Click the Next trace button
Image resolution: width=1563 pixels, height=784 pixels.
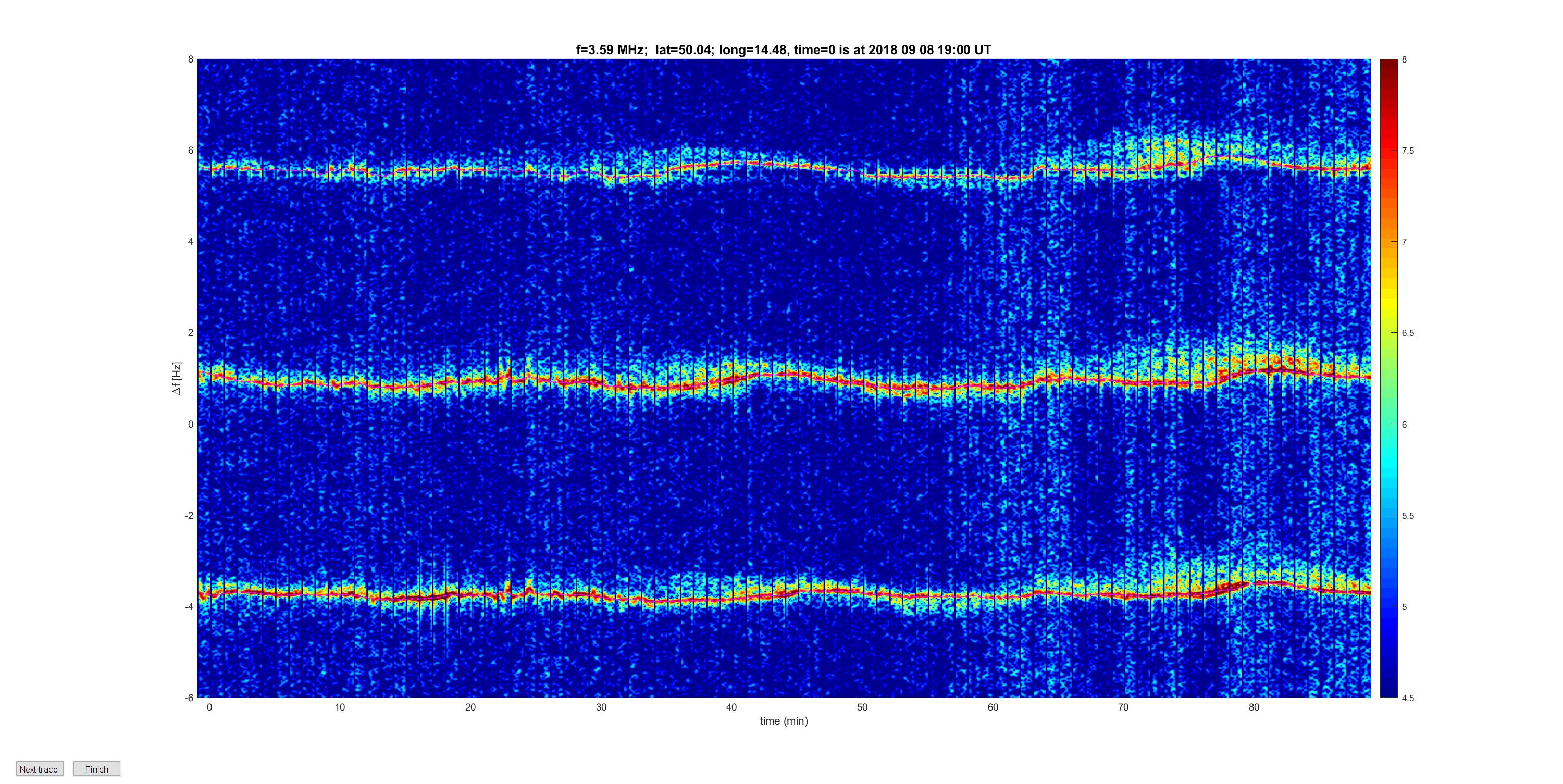(40, 769)
